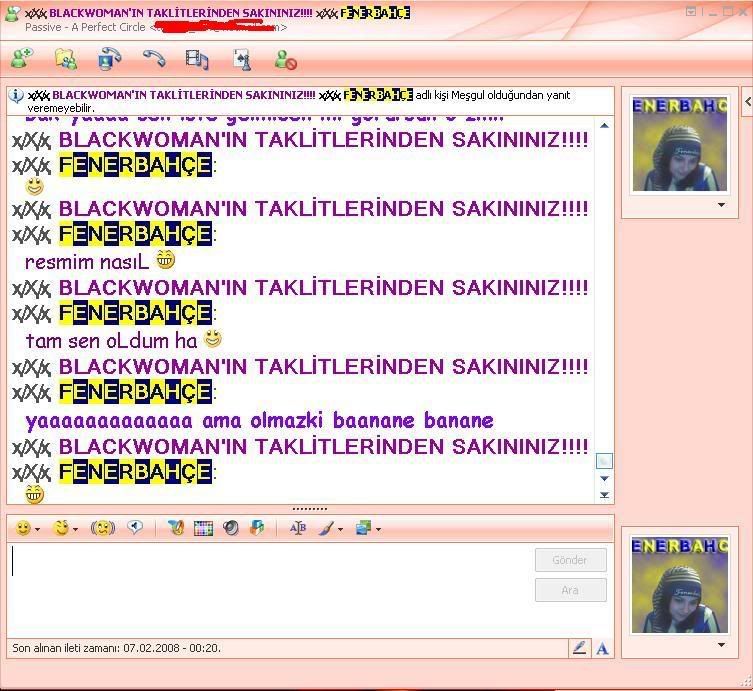The height and width of the screenshot is (691, 753).
Task: Close the chat window
Action: [745, 11]
